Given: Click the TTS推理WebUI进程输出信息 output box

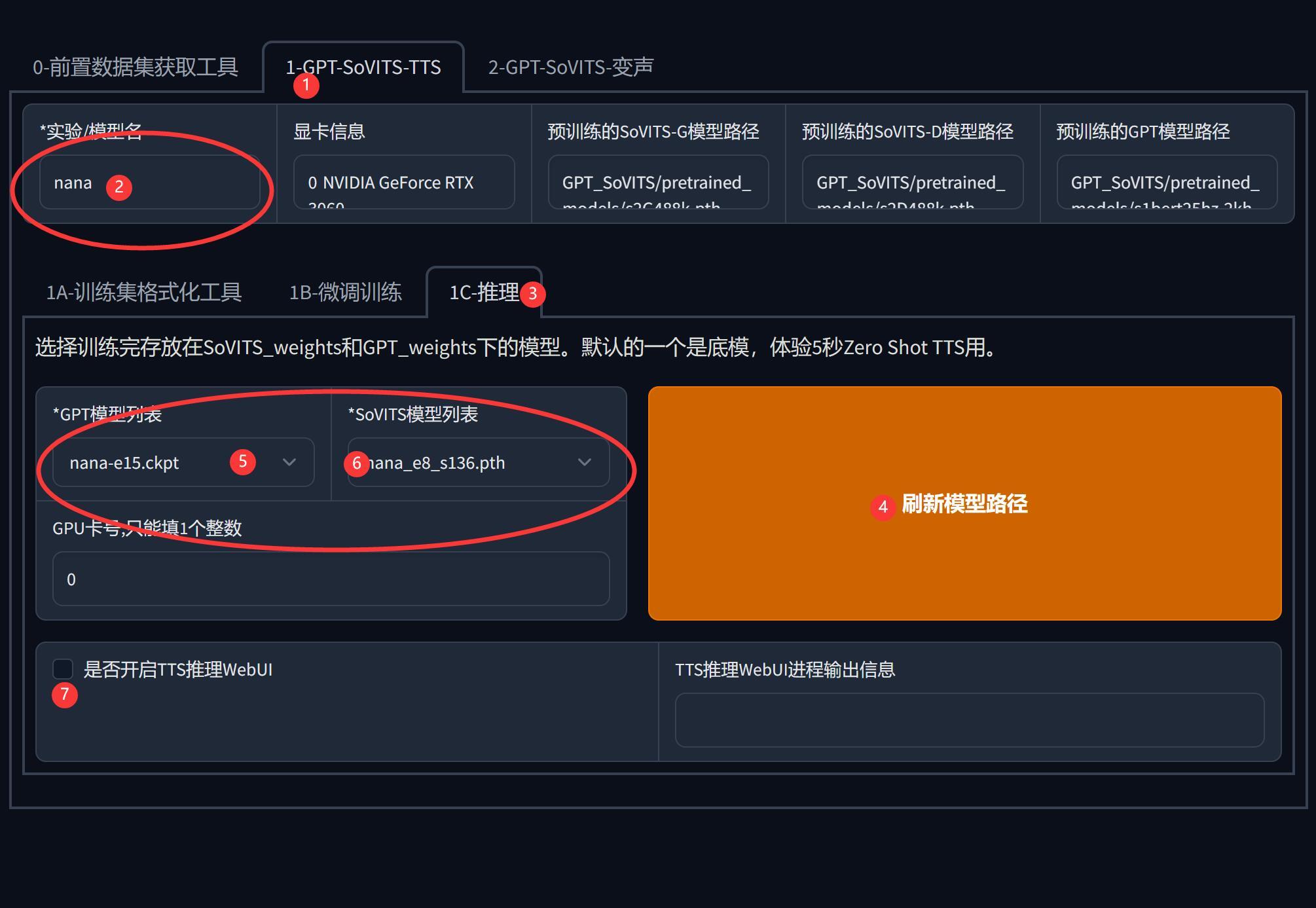Looking at the screenshot, I should coord(969,720).
